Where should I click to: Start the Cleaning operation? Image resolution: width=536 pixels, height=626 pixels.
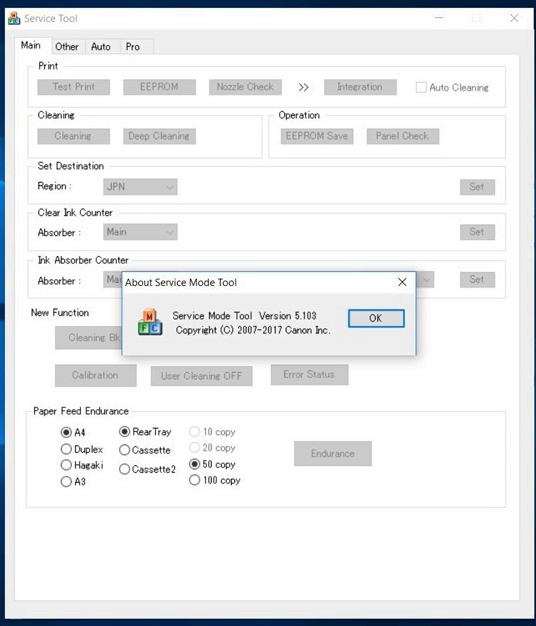[x=73, y=136]
